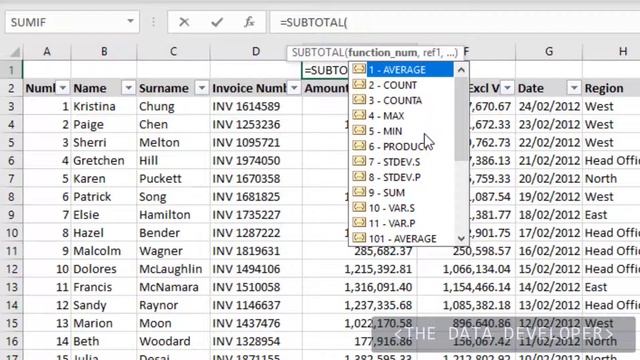Open the Name column filter dropdown

click(128, 88)
